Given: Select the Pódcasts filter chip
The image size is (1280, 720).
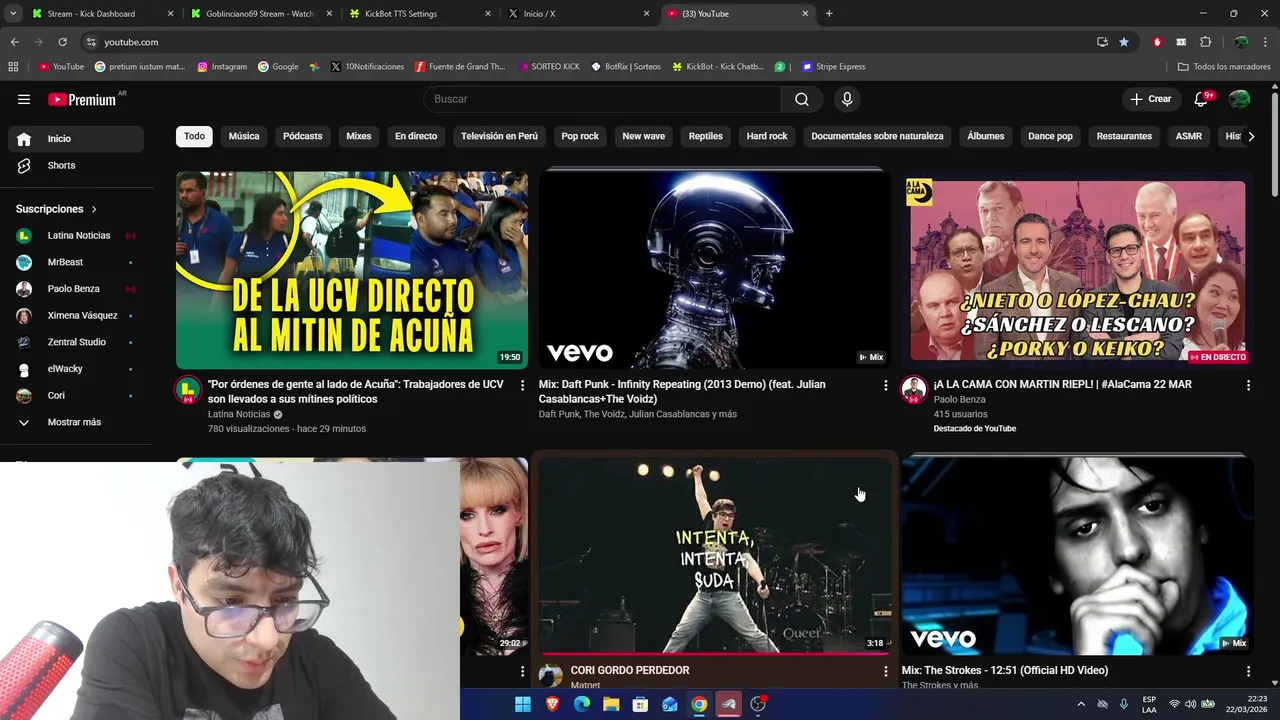Looking at the screenshot, I should click(302, 136).
